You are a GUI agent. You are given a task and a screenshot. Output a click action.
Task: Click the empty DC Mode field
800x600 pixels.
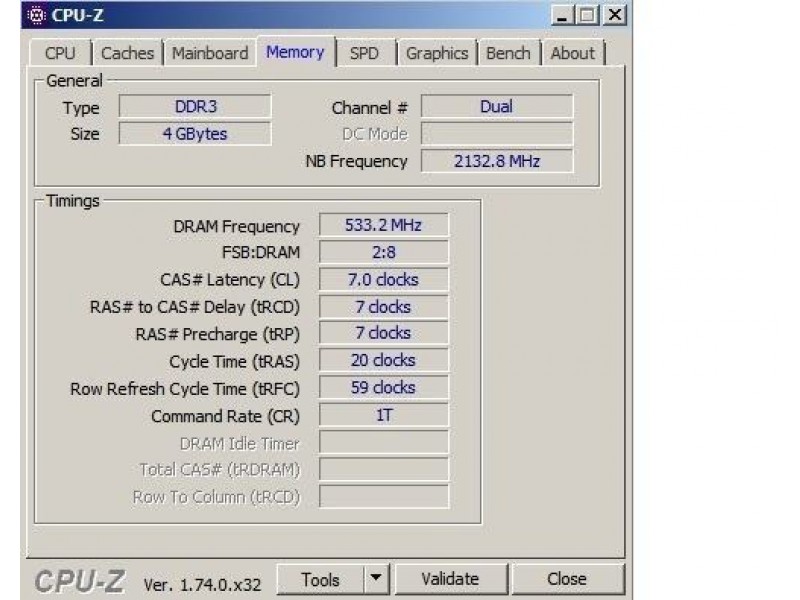(497, 134)
